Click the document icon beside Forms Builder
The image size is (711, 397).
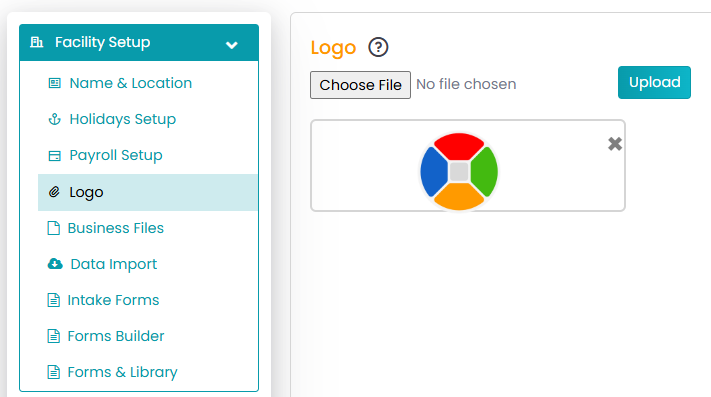(54, 336)
